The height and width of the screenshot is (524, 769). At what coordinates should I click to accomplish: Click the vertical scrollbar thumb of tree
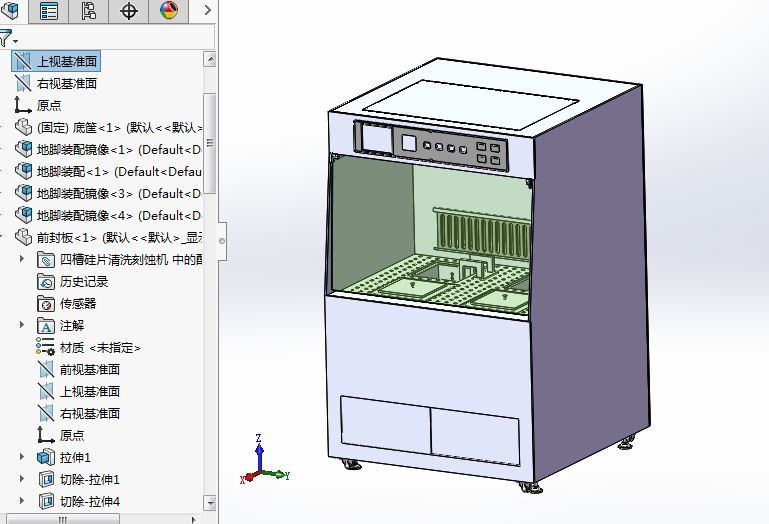(x=210, y=144)
